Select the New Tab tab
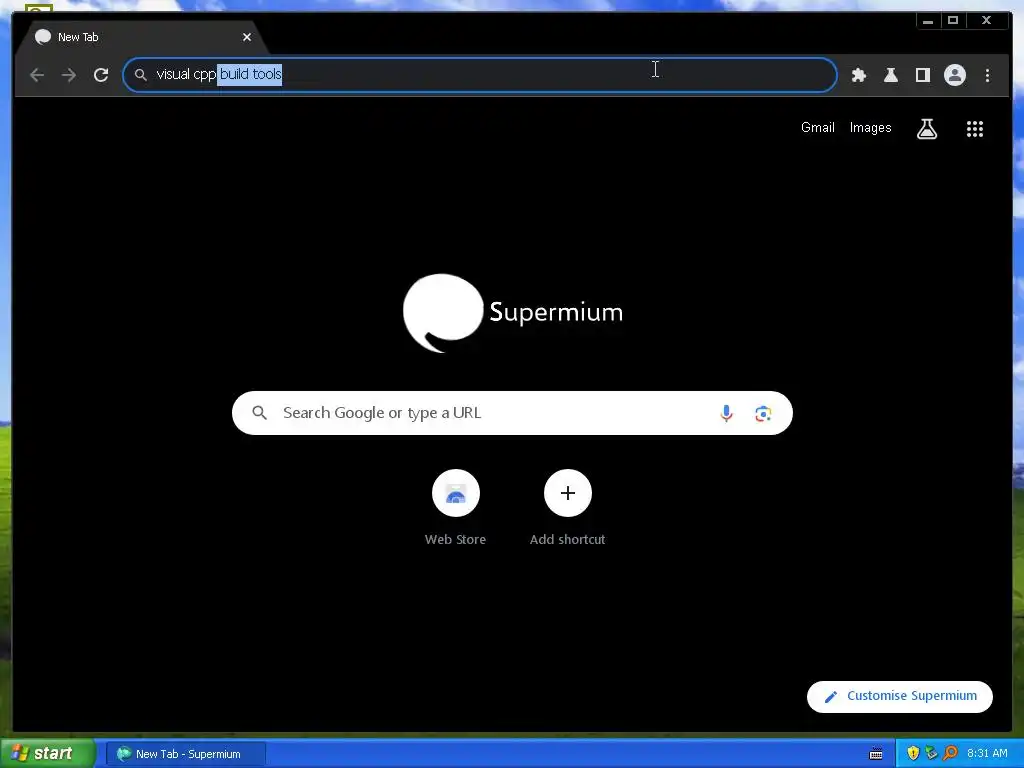The width and height of the screenshot is (1024, 768). (141, 37)
